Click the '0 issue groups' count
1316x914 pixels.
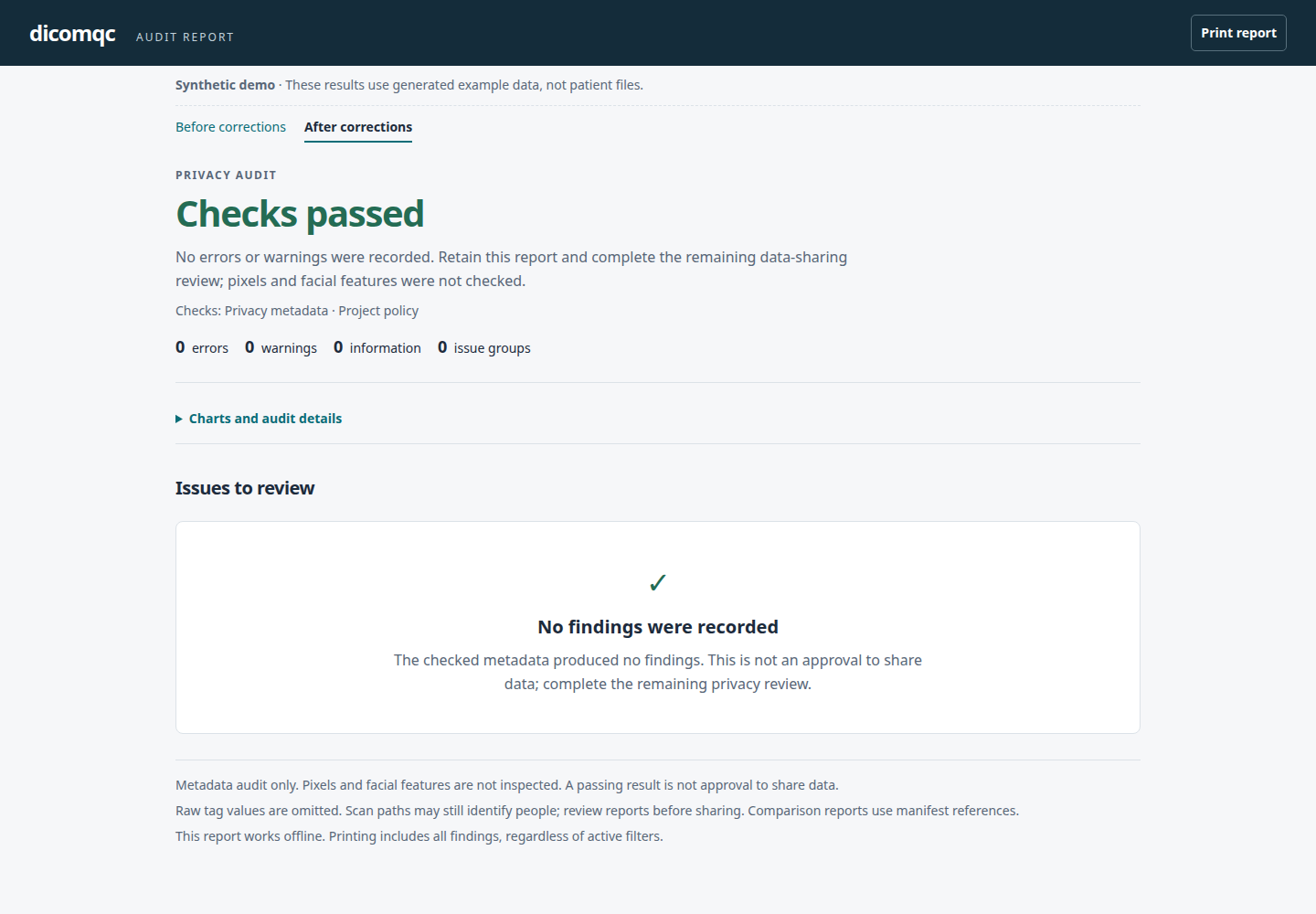point(484,347)
